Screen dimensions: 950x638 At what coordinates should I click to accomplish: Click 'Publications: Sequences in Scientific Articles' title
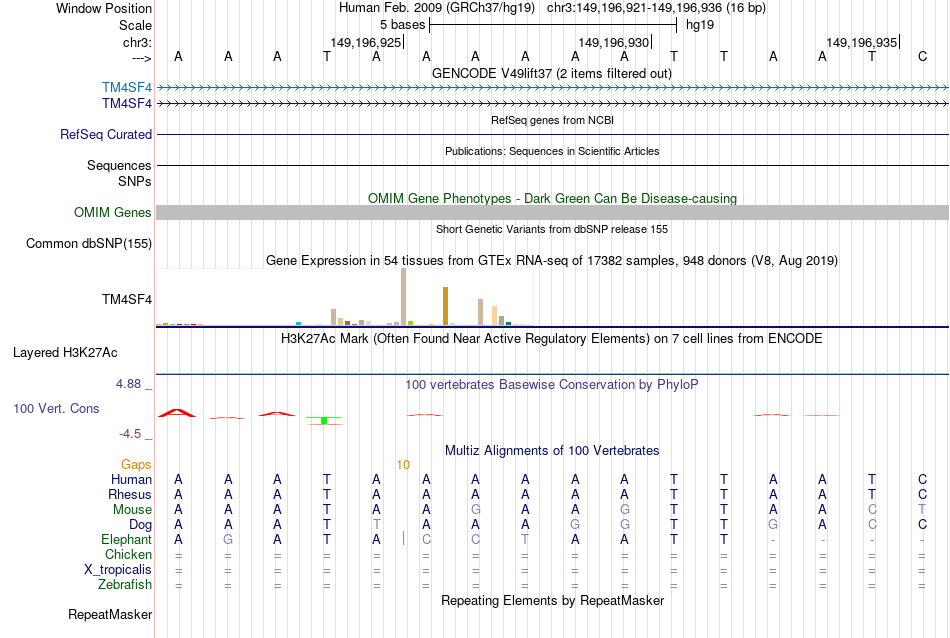pyautogui.click(x=552, y=151)
